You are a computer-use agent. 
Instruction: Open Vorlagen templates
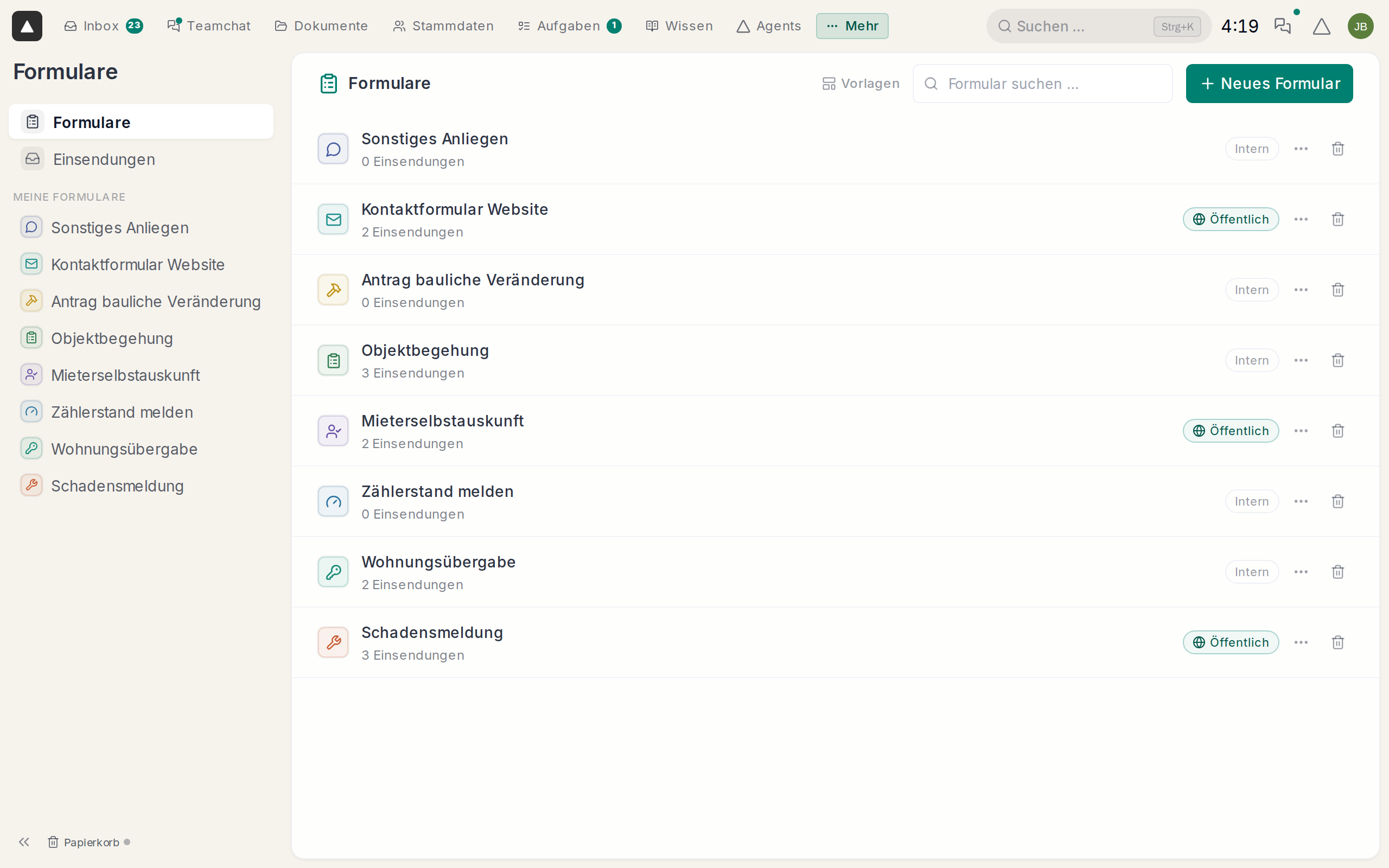(x=861, y=83)
